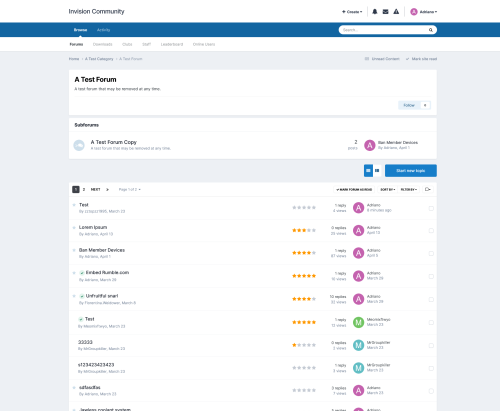Screen dimensions: 500x411
Task: Click the search magnifier icon
Action: [431, 30]
